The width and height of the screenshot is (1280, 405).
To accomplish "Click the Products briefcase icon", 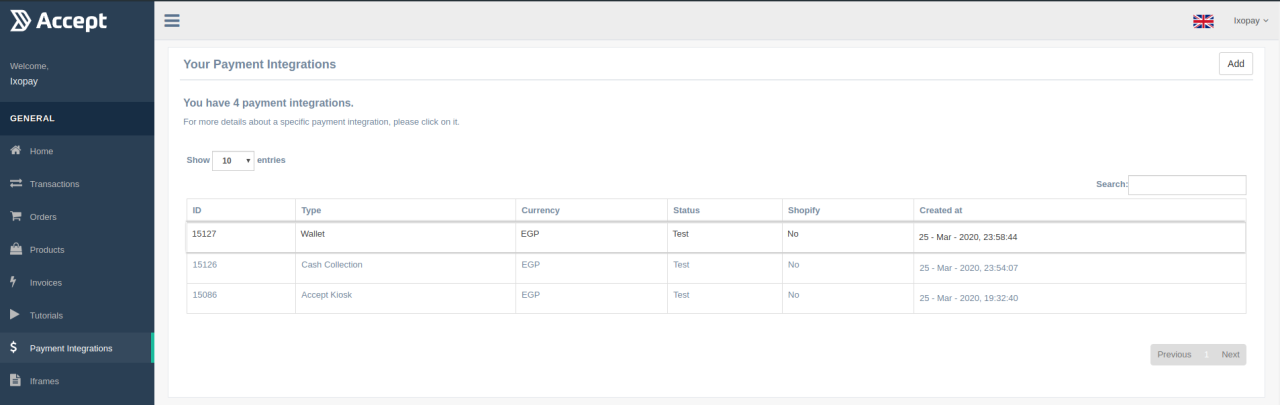I will (x=16, y=249).
